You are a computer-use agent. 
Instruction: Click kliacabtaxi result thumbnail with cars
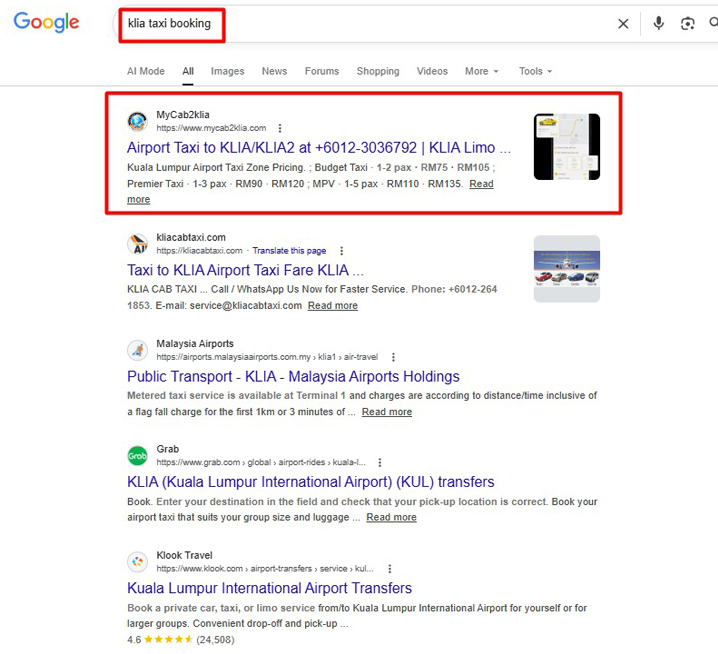coord(567,269)
